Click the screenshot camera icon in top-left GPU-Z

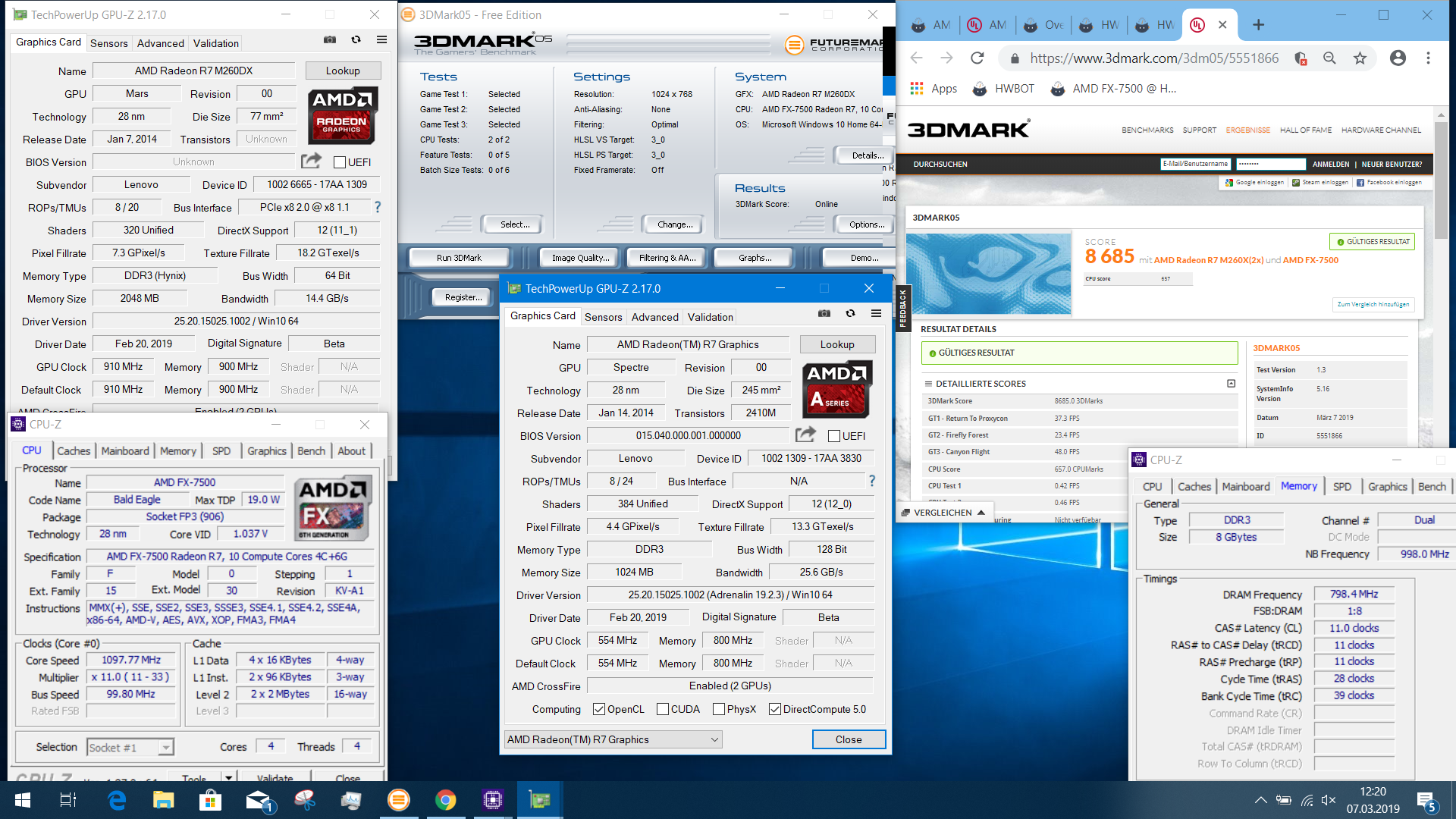330,40
